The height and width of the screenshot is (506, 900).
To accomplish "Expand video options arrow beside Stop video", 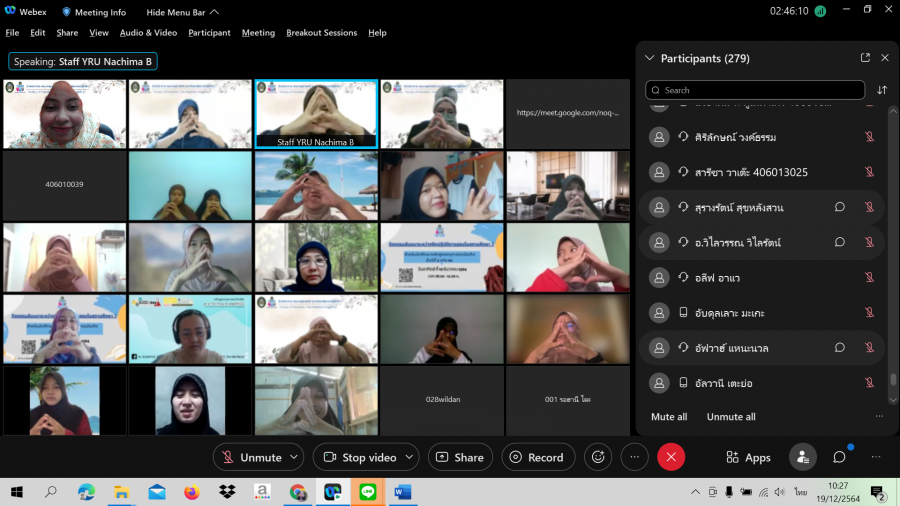I will [409, 457].
